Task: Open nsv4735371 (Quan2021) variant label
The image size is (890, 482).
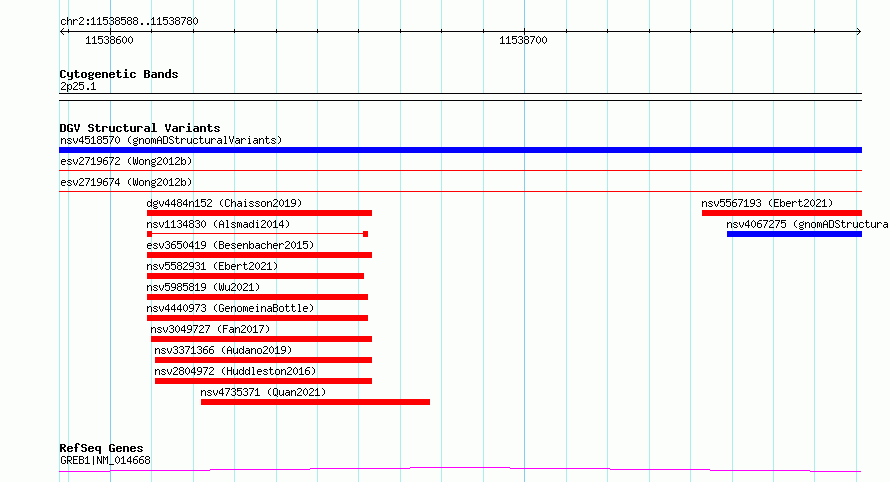Action: pyautogui.click(x=263, y=392)
